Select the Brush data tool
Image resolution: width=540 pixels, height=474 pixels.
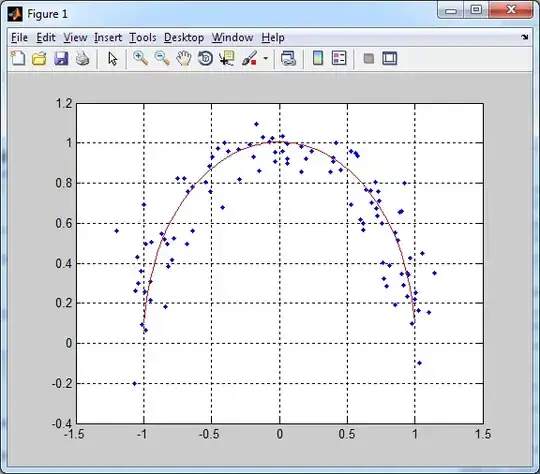[249, 58]
